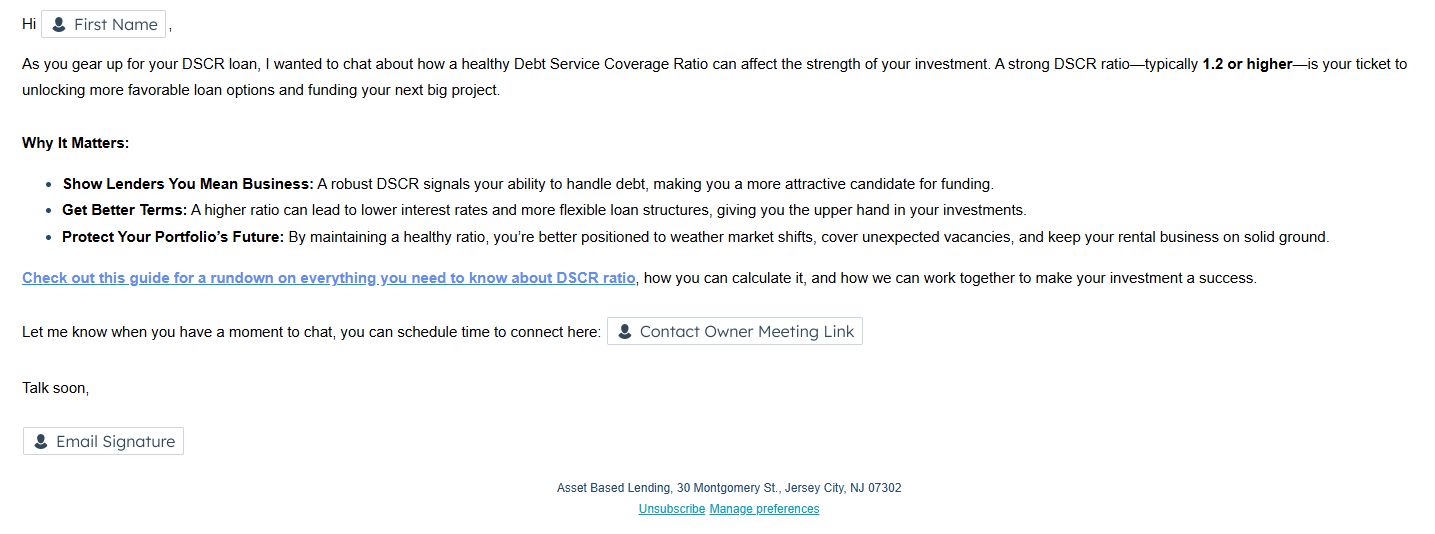
Task: Click the person icon in Email Signature token
Action: (41, 441)
